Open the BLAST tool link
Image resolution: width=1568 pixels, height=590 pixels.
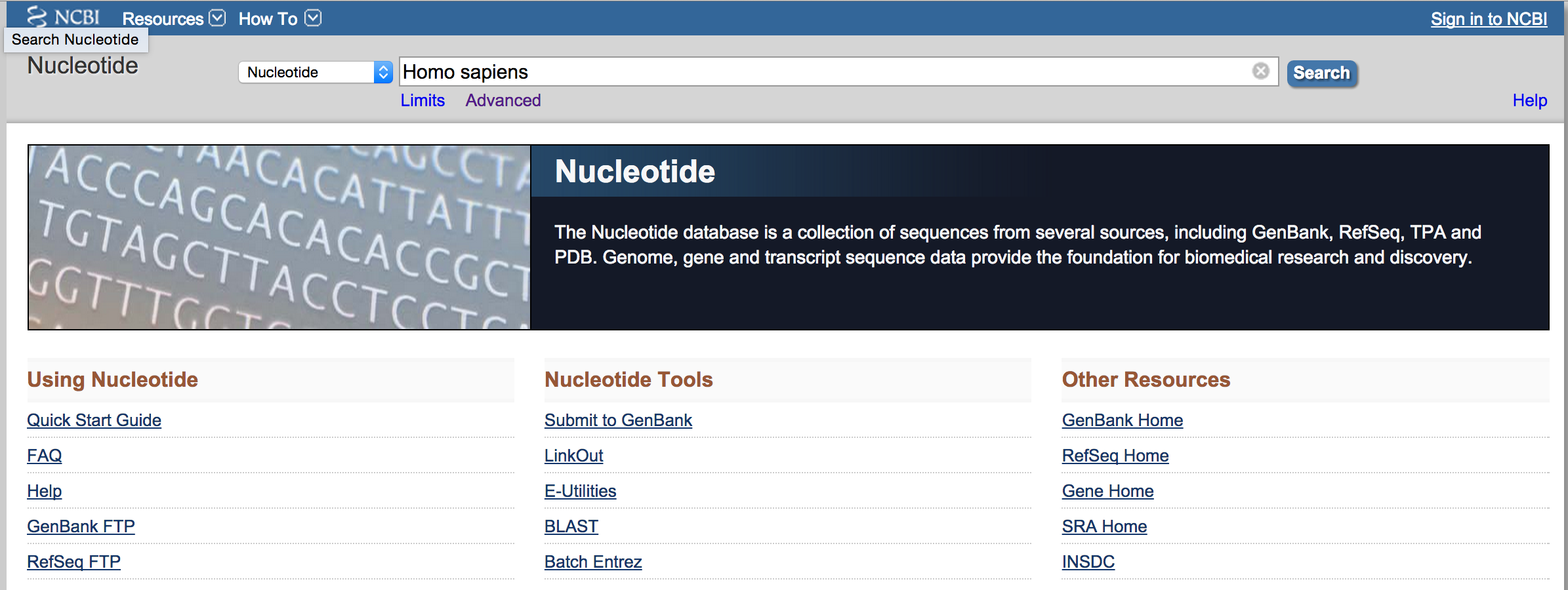[x=571, y=526]
